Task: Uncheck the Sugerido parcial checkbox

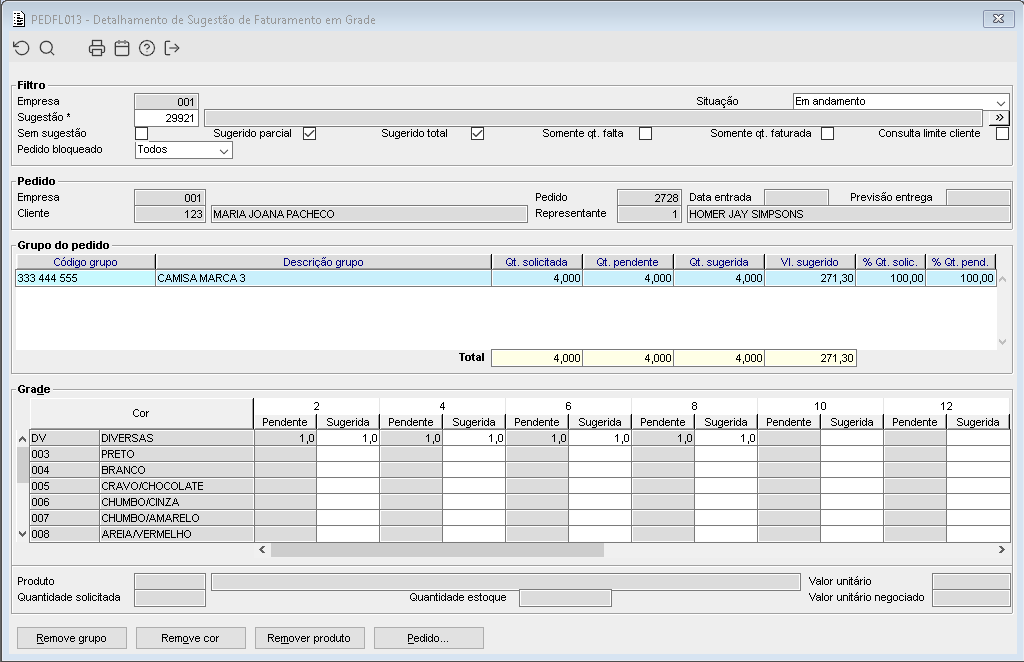Action: click(x=309, y=134)
